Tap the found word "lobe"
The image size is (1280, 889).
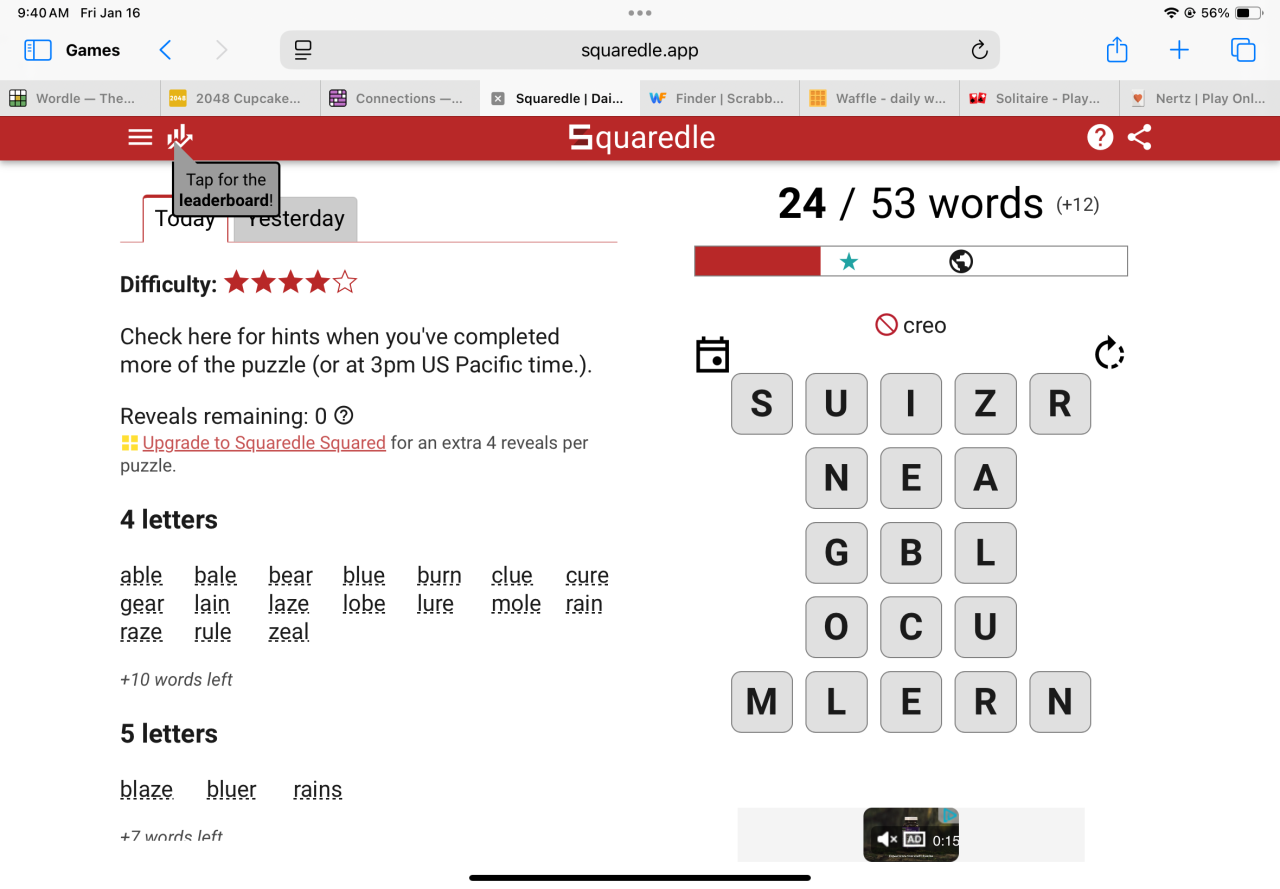364,604
